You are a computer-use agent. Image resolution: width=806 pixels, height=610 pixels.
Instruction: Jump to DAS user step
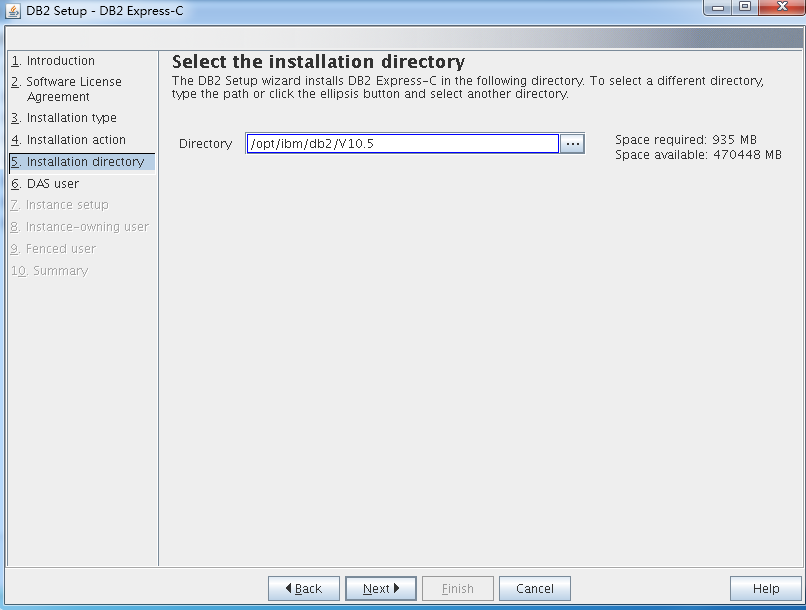pyautogui.click(x=45, y=183)
